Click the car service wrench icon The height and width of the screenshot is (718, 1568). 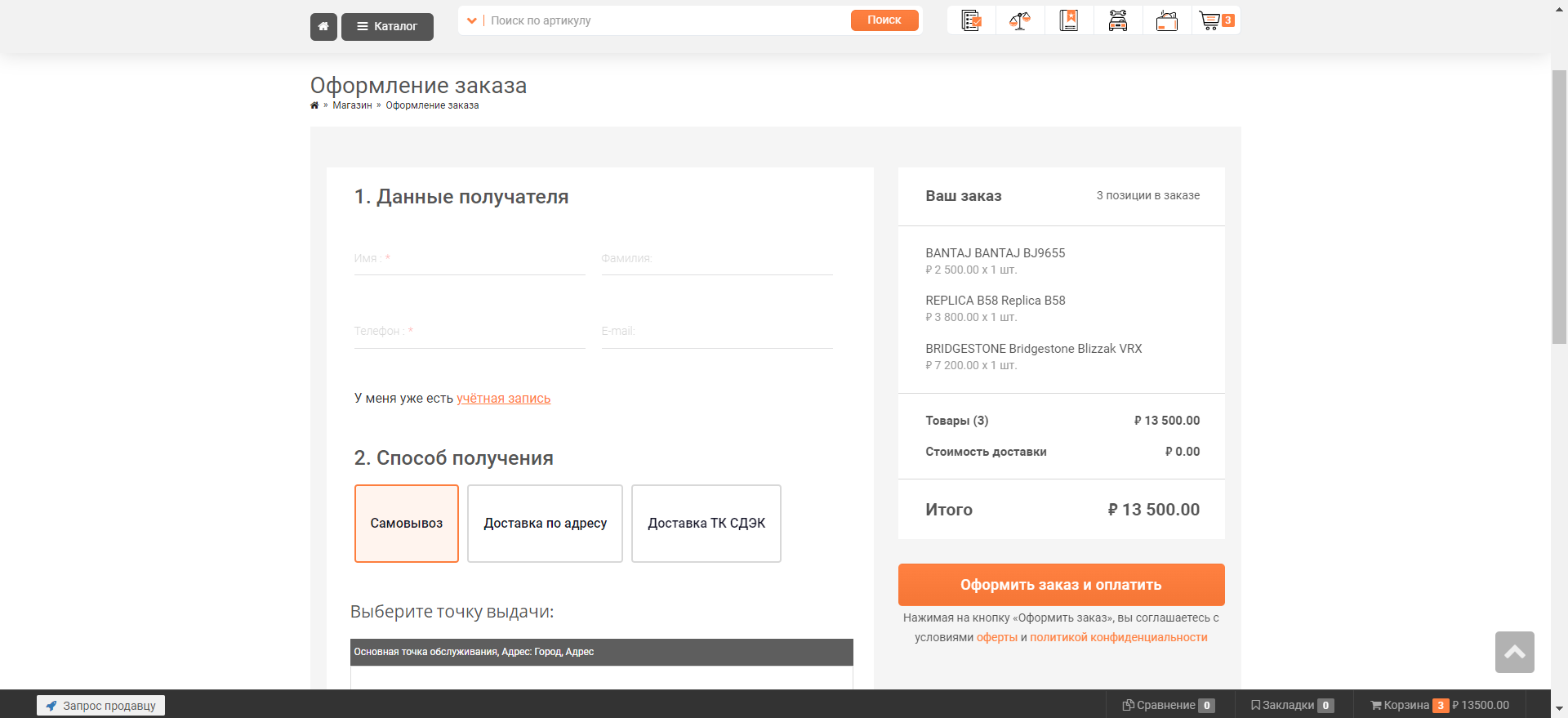pos(1118,20)
